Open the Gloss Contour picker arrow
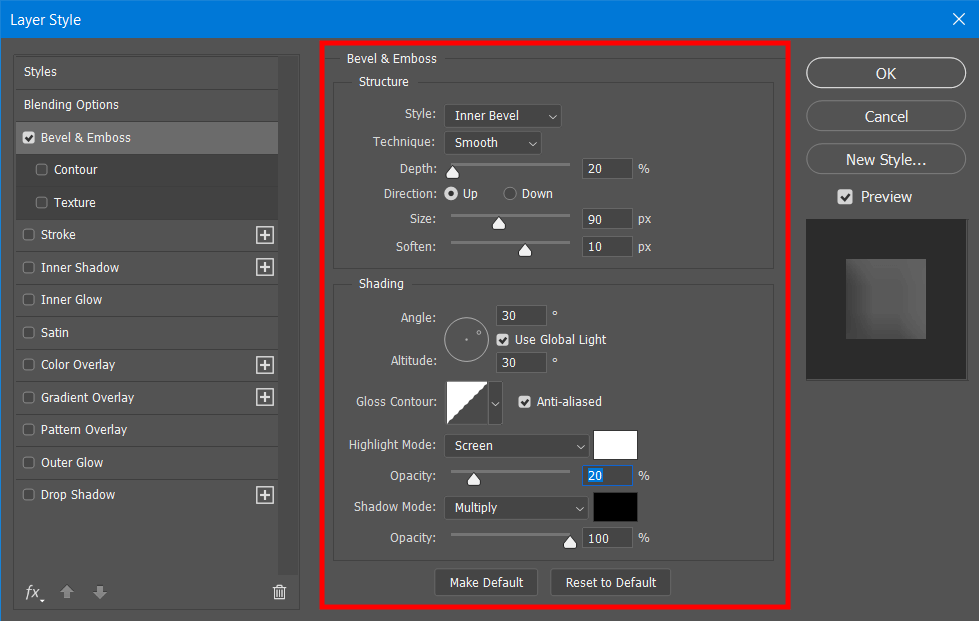Viewport: 979px width, 621px height. click(495, 403)
